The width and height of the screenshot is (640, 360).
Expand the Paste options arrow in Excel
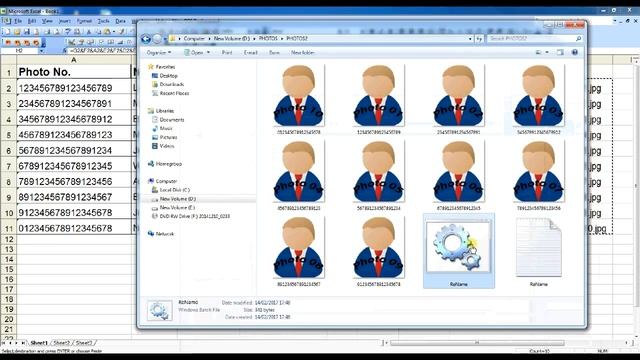click(113, 31)
